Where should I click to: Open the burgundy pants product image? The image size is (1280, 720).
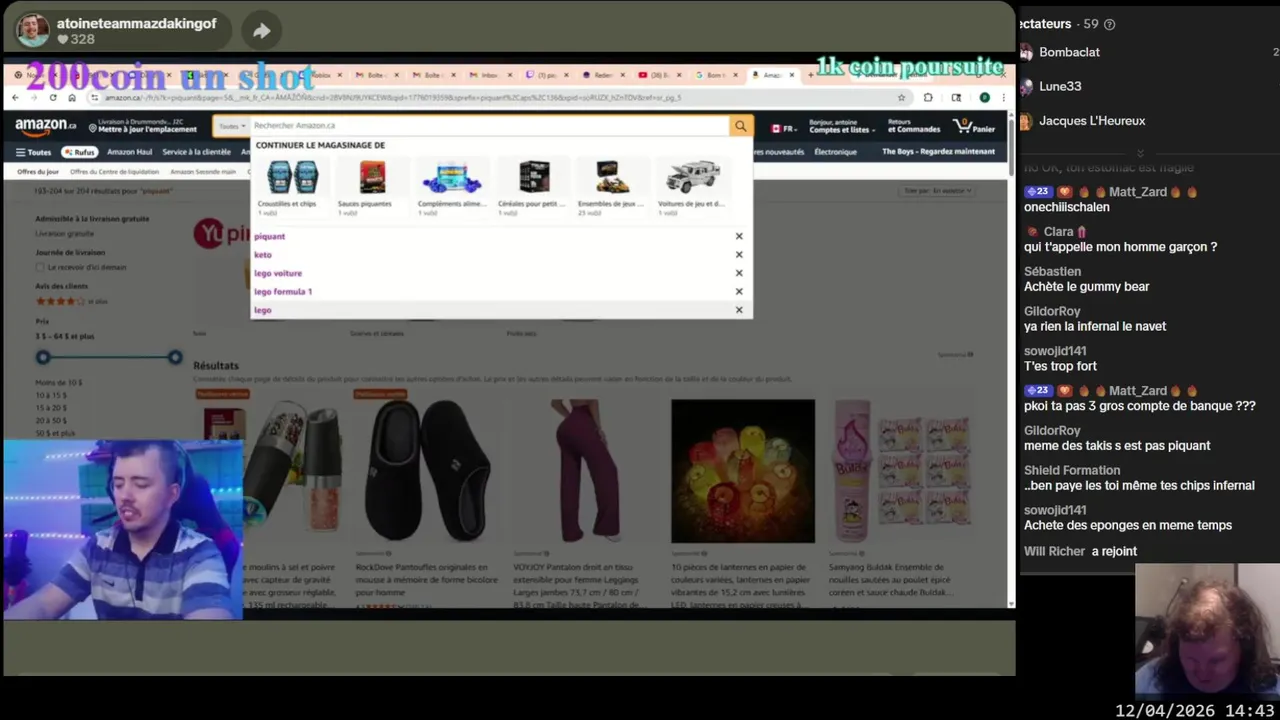[x=585, y=471]
